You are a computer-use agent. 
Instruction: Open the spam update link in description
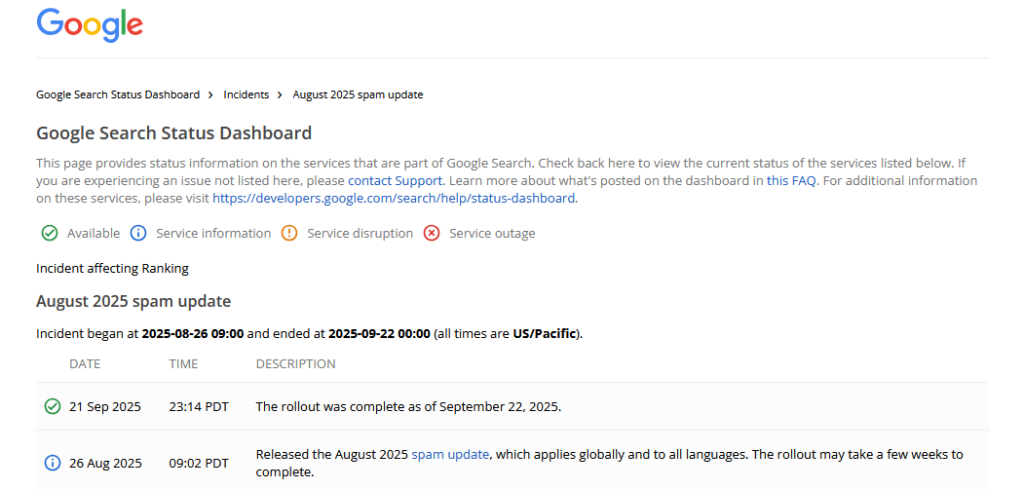click(x=450, y=454)
